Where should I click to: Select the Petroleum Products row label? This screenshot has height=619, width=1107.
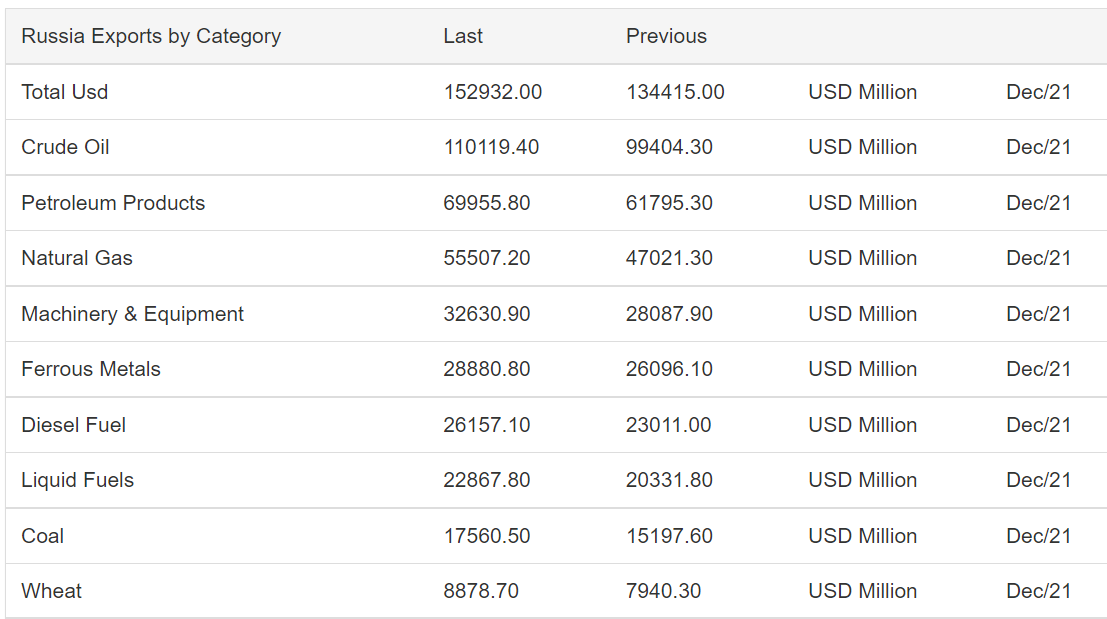113,203
